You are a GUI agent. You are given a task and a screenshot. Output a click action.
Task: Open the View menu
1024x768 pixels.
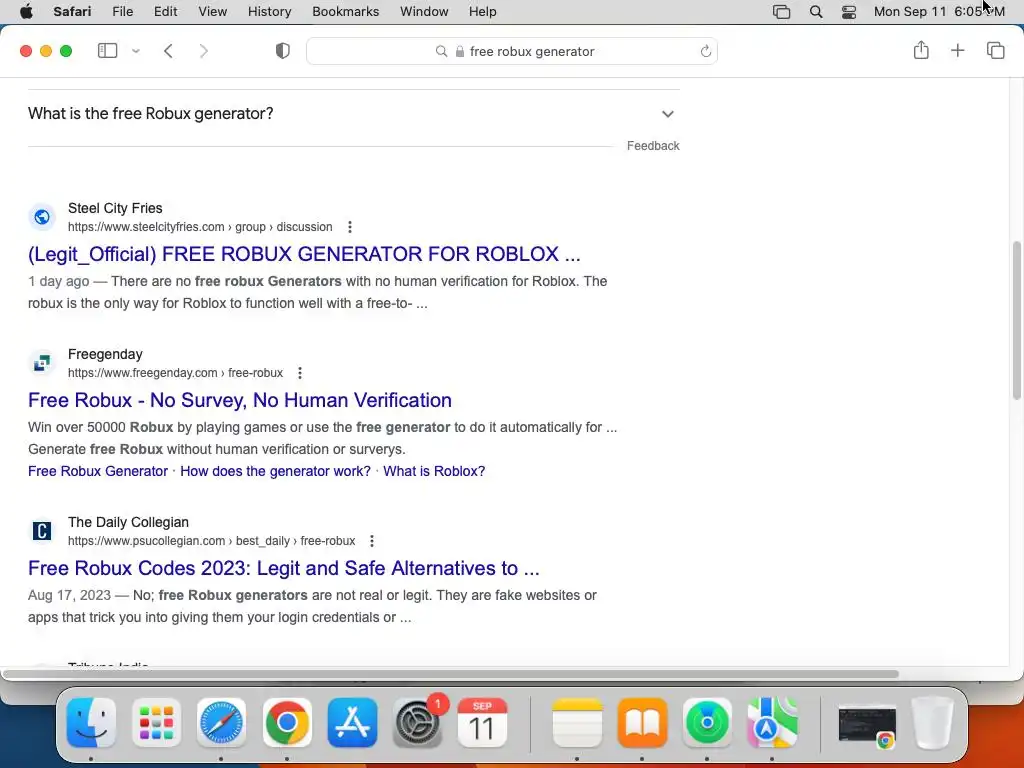pos(212,11)
